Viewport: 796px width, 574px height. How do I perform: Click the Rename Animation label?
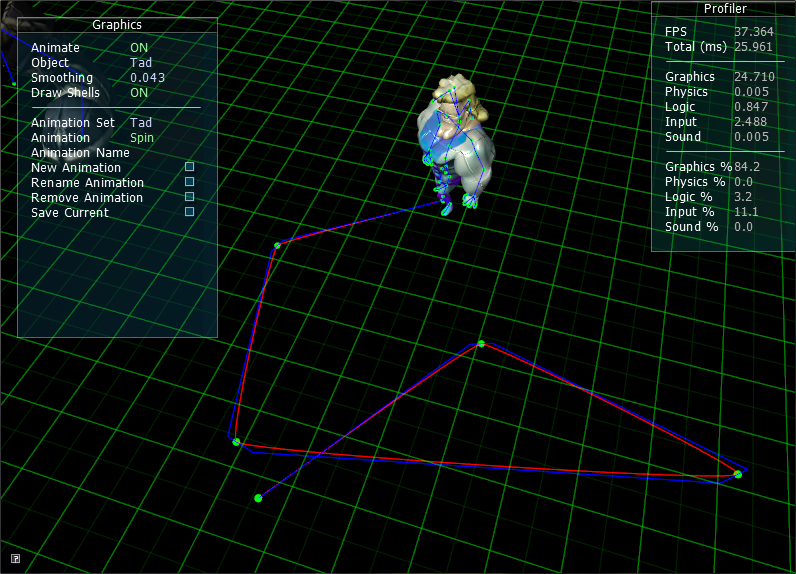tap(87, 183)
